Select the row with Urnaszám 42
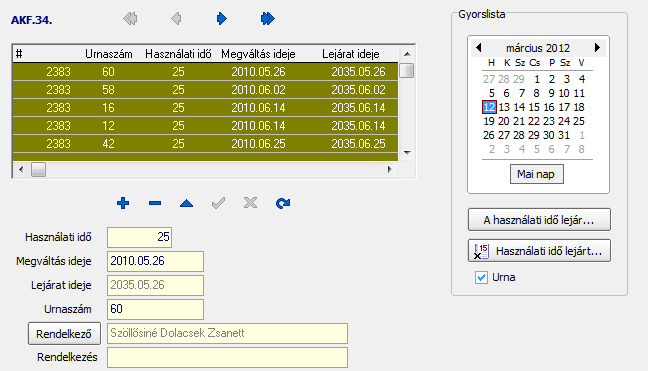The height and width of the screenshot is (371, 648). (205, 144)
